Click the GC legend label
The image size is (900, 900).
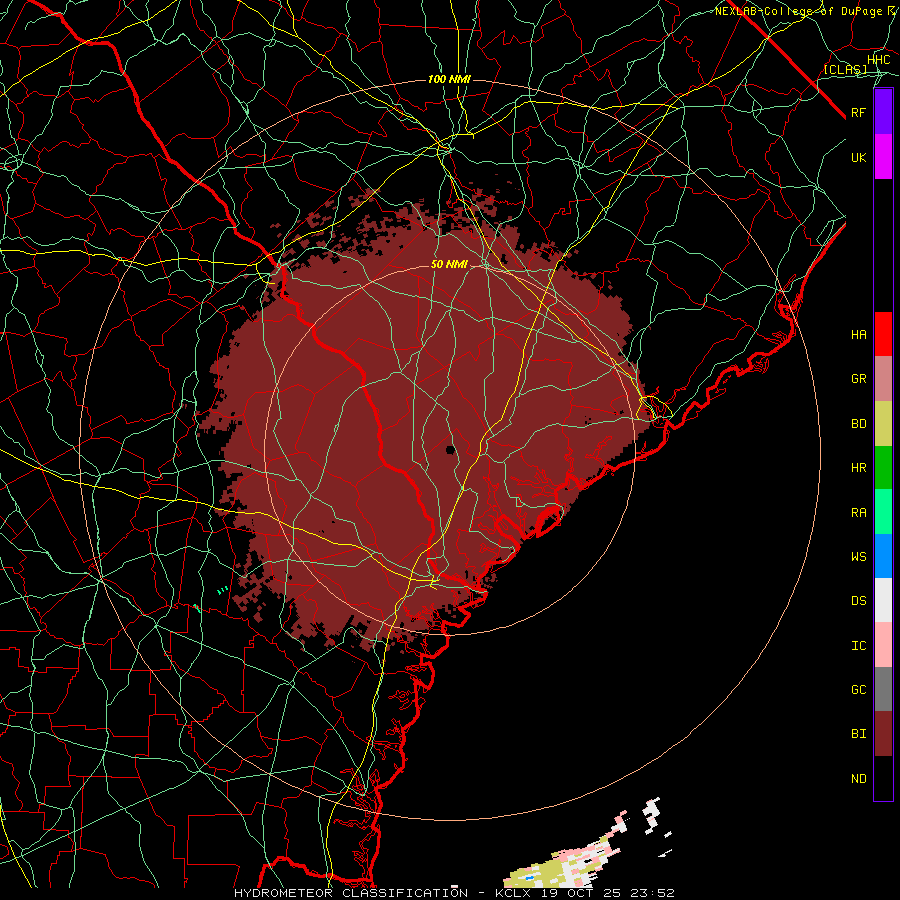858,689
